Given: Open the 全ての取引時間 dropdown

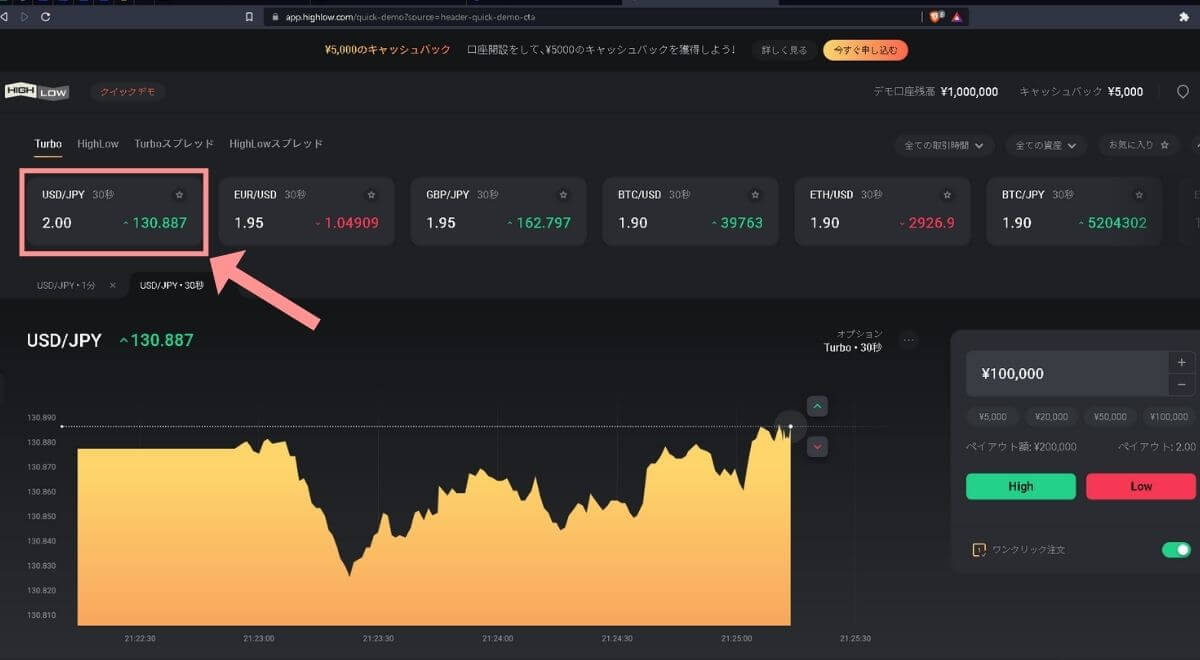Looking at the screenshot, I should point(943,145).
